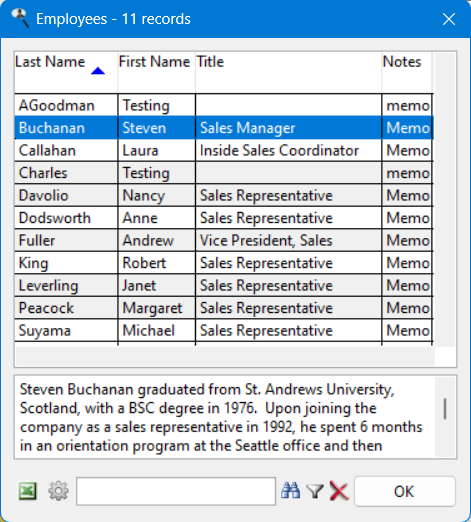Open Memo cell for Suyama row

point(407,330)
